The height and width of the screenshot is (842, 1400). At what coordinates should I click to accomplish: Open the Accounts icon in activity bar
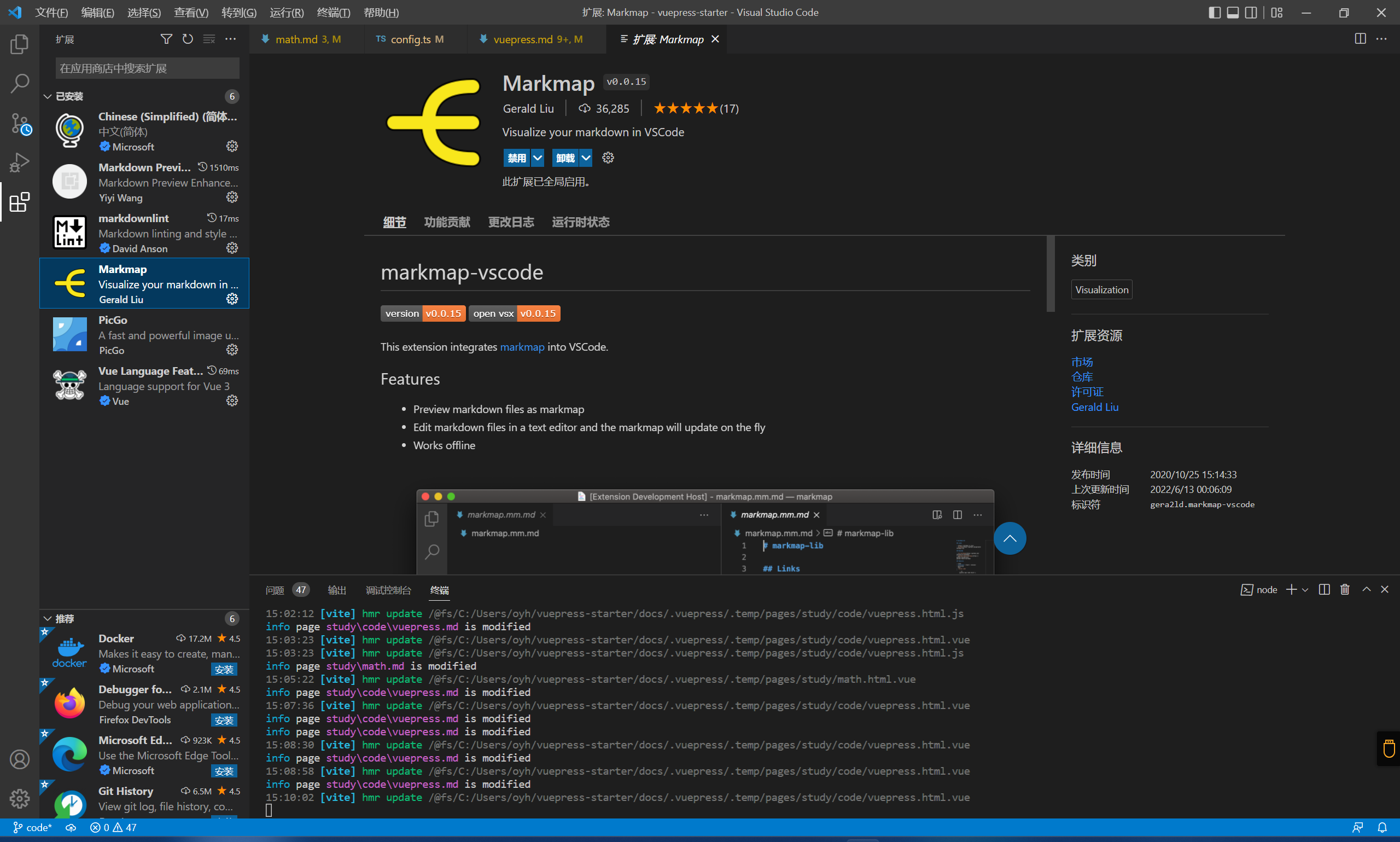tap(19, 759)
